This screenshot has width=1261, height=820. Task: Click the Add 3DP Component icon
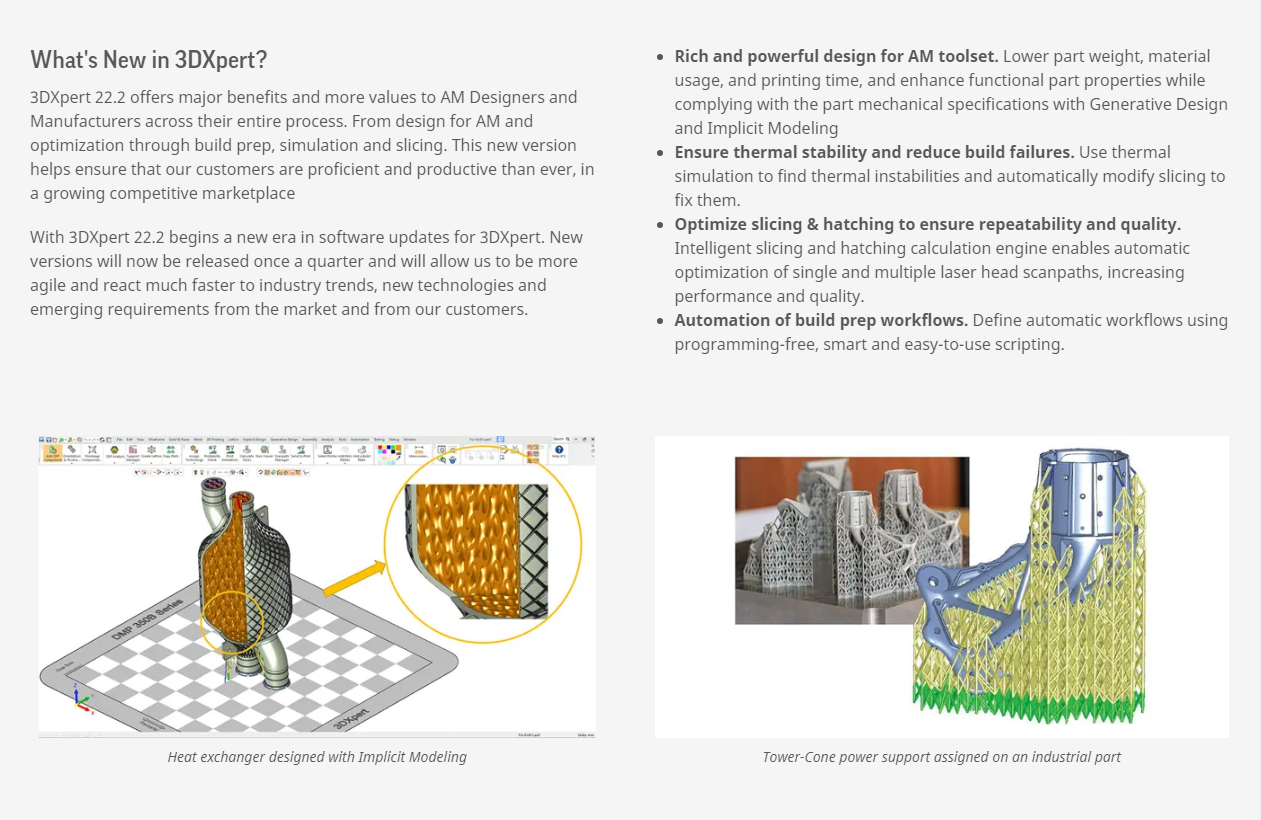tap(51, 453)
